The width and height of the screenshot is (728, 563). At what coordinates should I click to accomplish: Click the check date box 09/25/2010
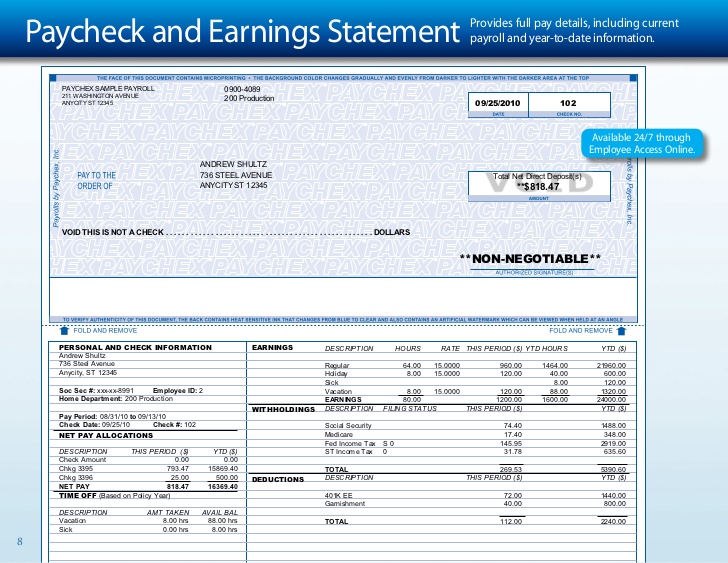pos(498,105)
